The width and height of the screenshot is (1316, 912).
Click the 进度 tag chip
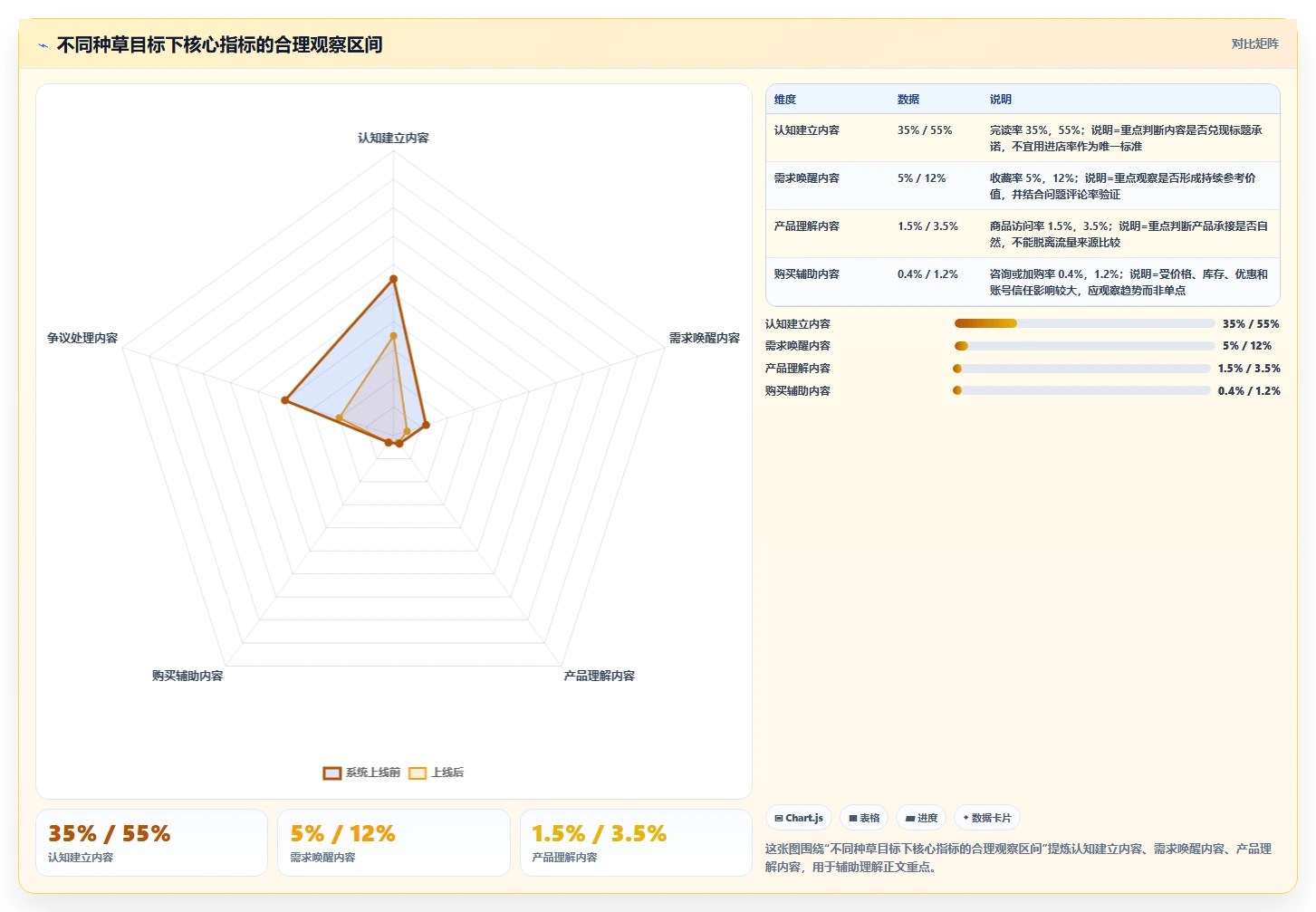pos(921,818)
